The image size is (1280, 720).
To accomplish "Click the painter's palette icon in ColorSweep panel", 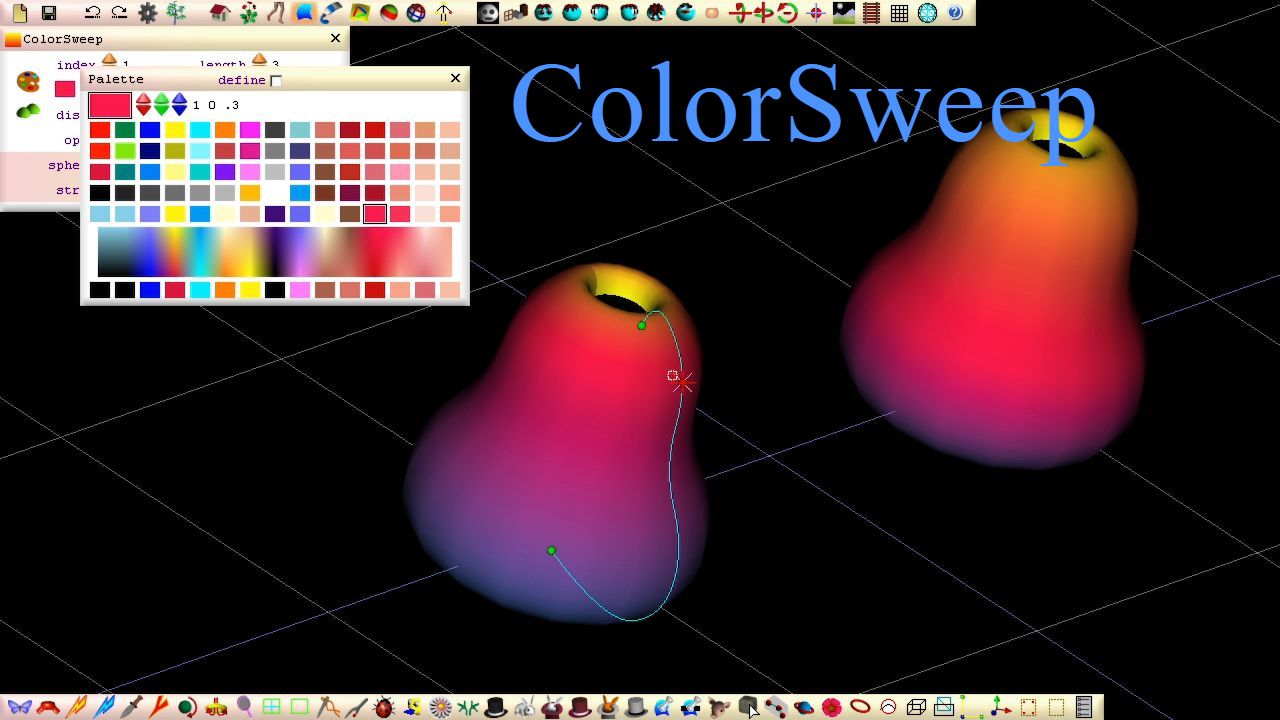I will tap(28, 81).
